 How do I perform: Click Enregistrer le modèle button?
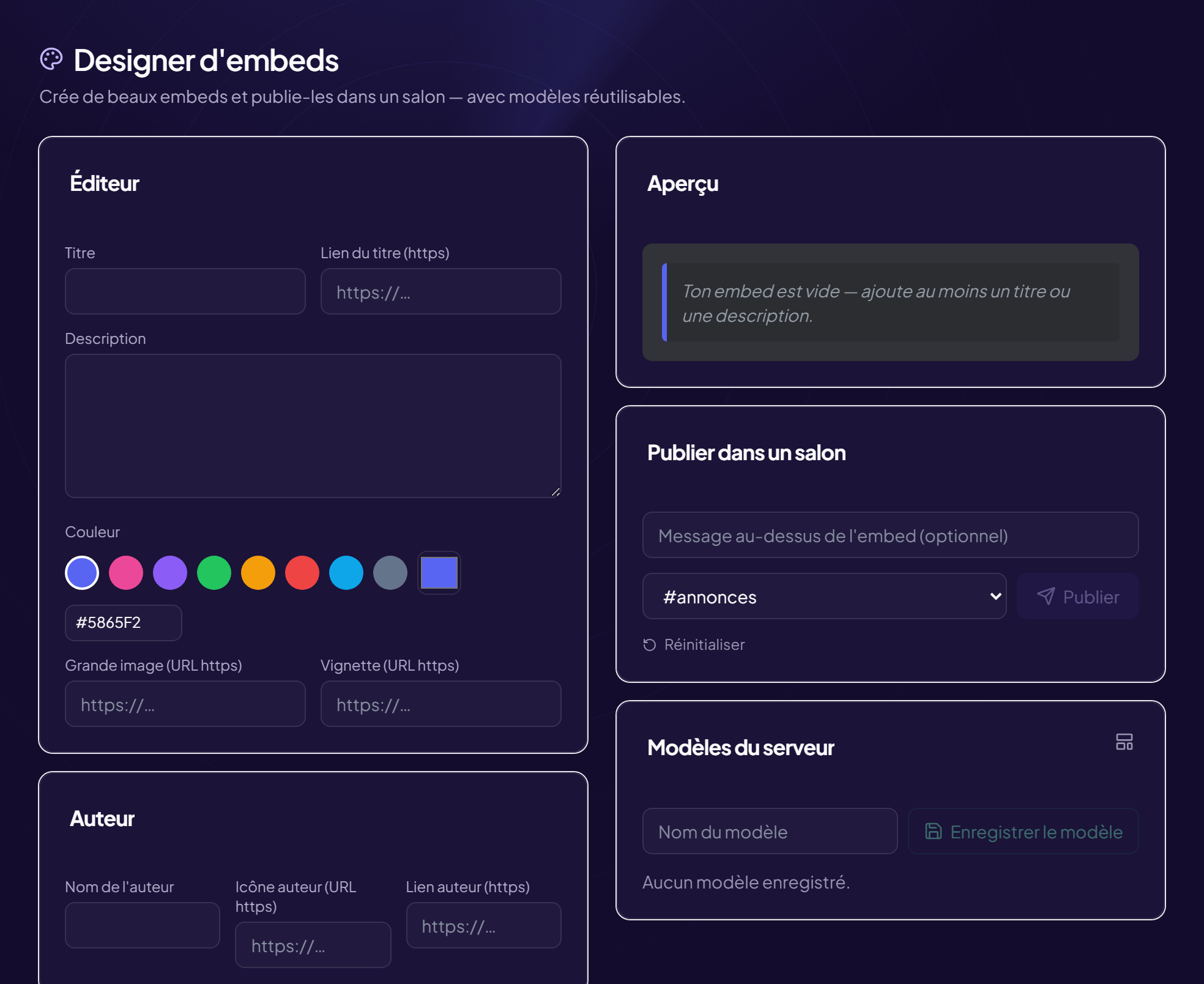pos(1023,831)
